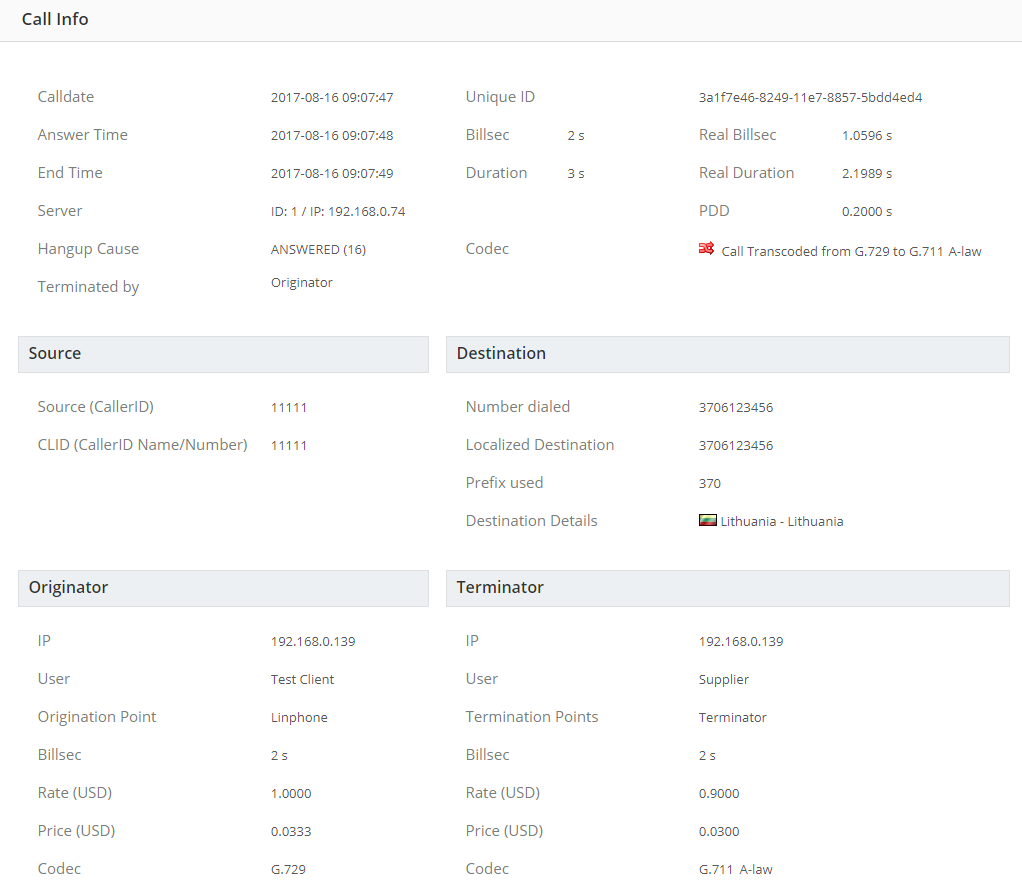Screen dimensions: 1022x890
Task: Click the Source (CallerID) label
Action: 96,407
